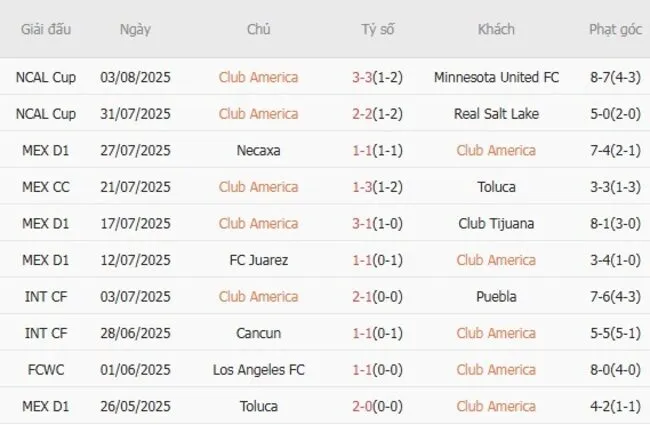Click the 03/08/2025 match date

(x=135, y=77)
